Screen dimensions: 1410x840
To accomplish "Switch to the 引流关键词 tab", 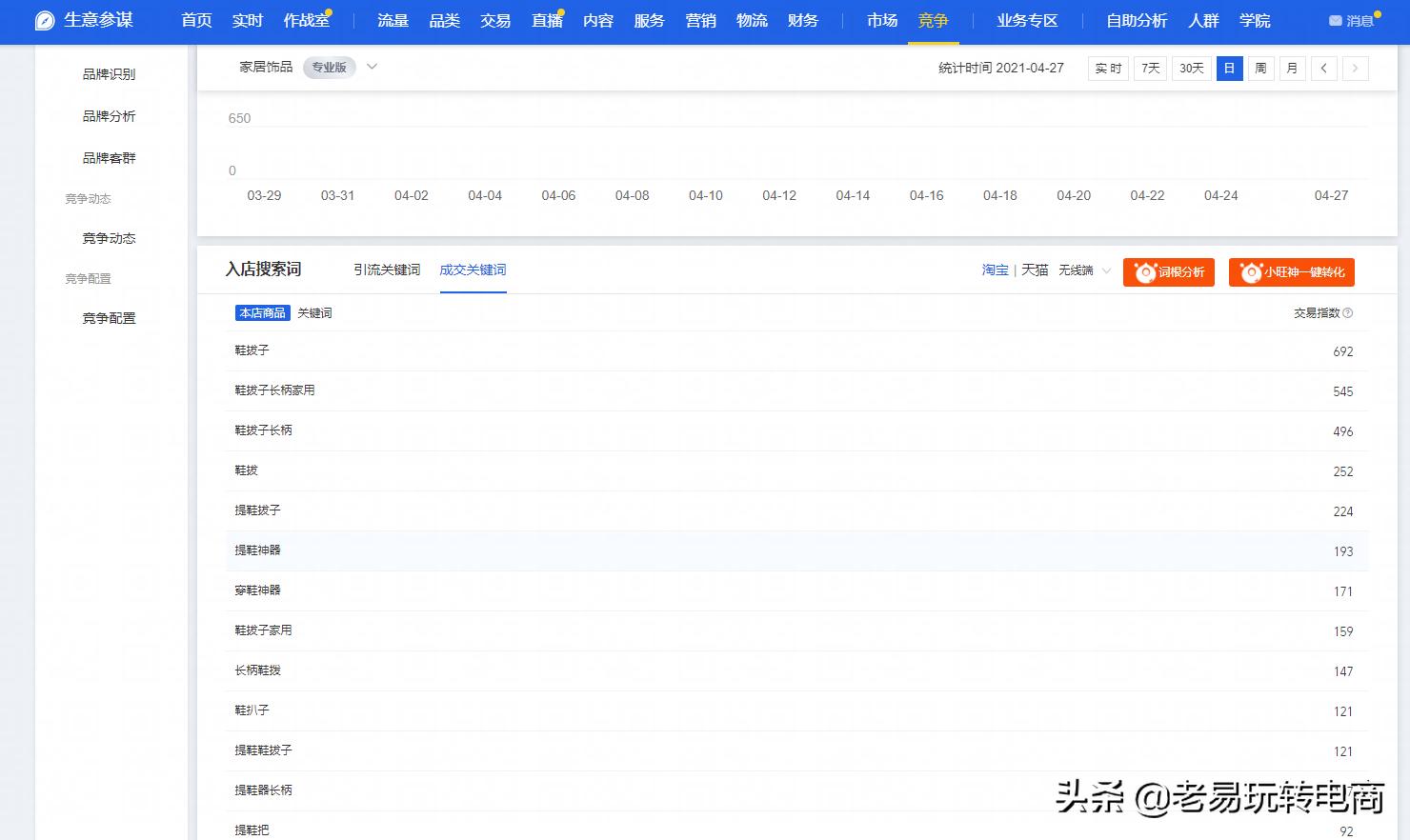I will tap(386, 270).
